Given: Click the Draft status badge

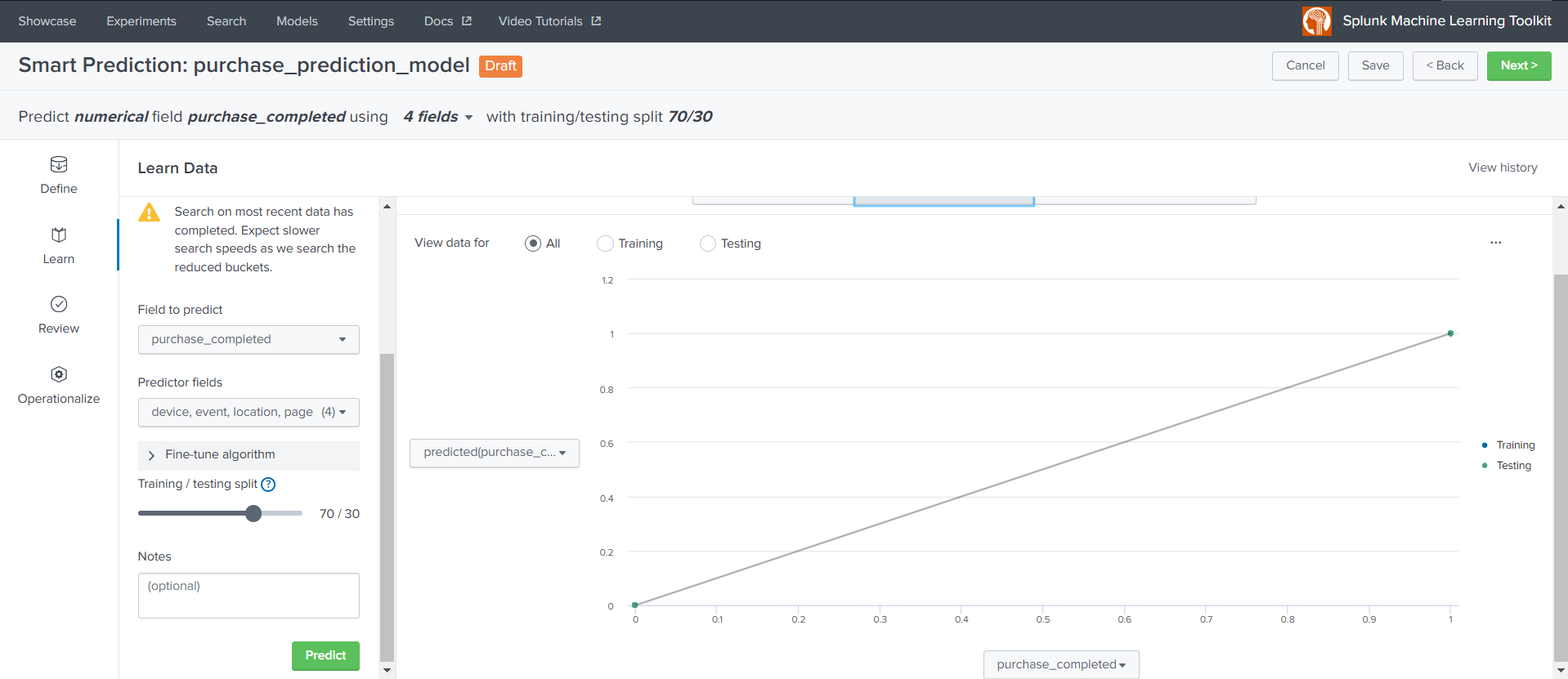Looking at the screenshot, I should coord(500,66).
